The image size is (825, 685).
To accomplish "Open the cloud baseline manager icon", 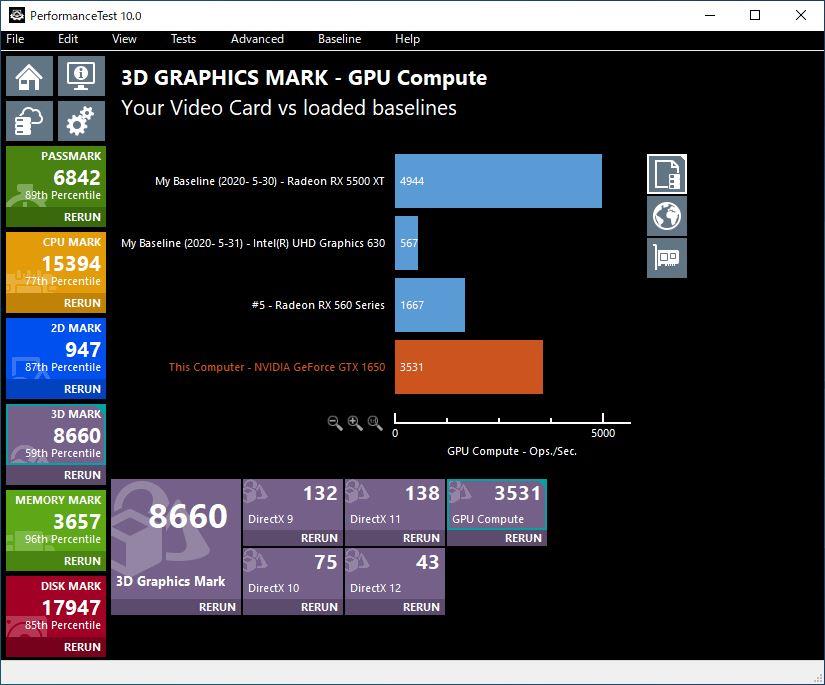I will 29,121.
